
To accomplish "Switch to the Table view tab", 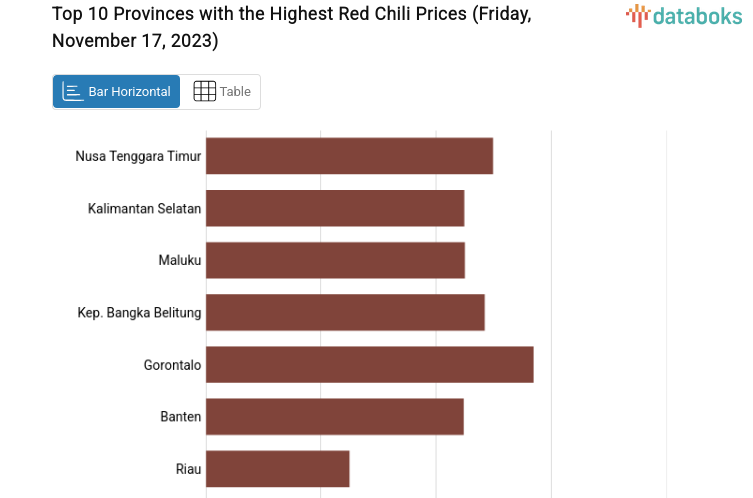I will coord(221,91).
